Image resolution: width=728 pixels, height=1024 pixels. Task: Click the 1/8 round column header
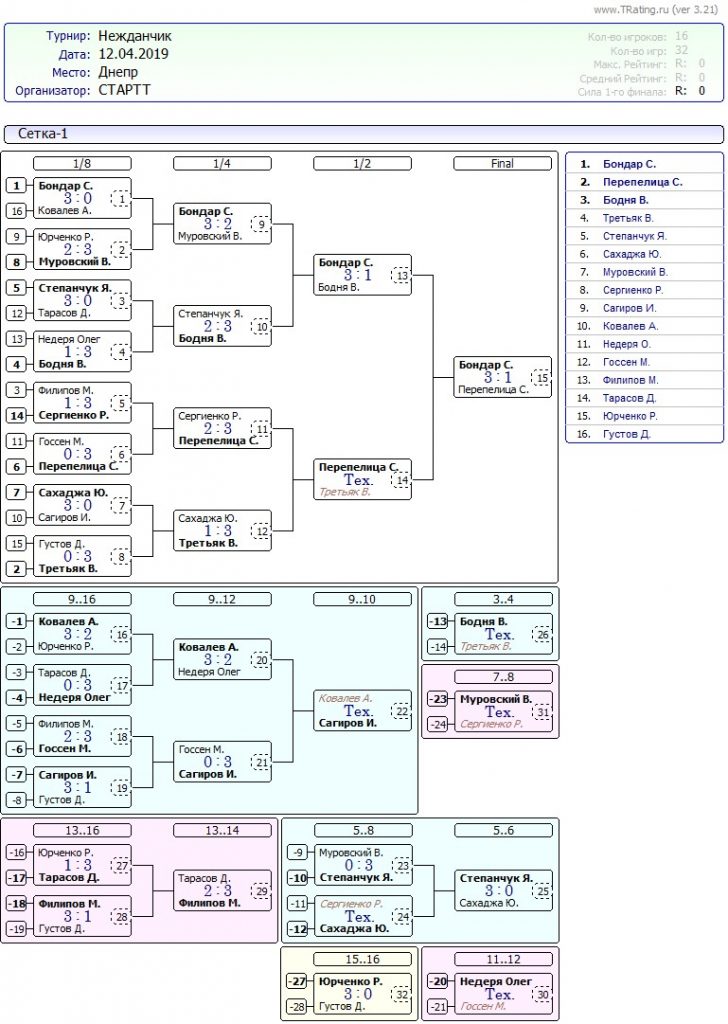(x=83, y=163)
